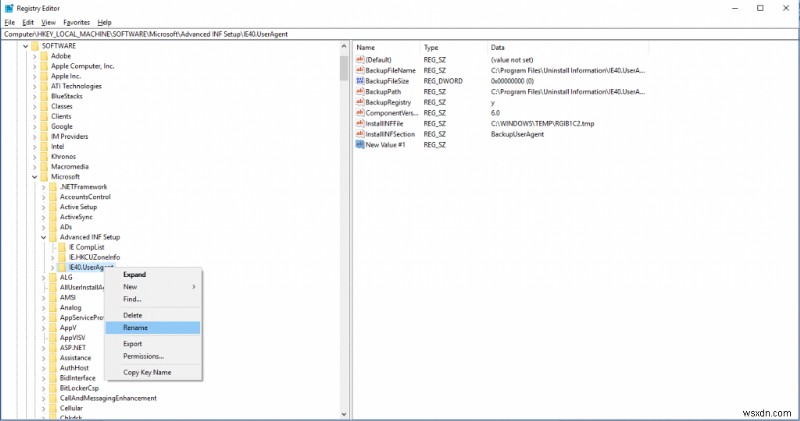This screenshot has width=800, height=421.
Task: Click the tree pane scroll down arrow
Action: [x=343, y=414]
